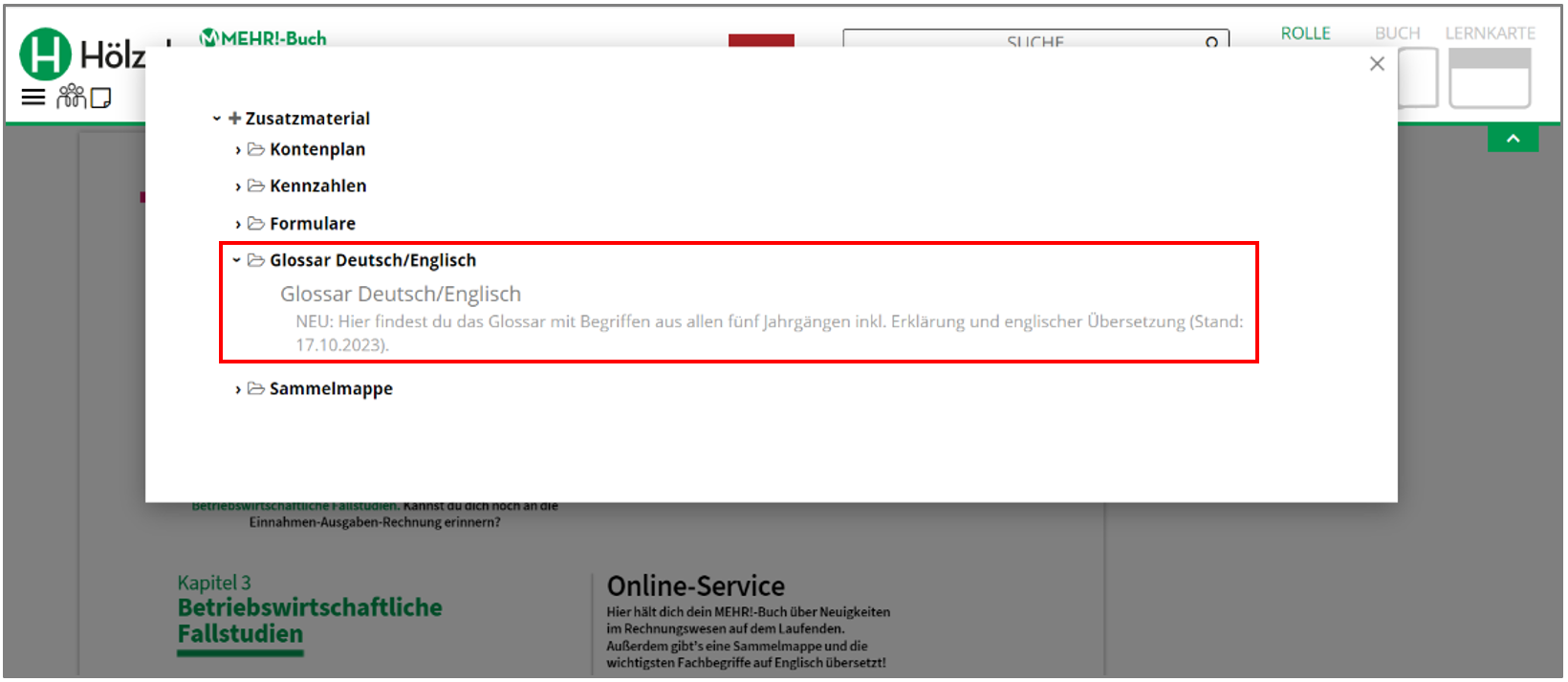Click the Formulare folder icon
The width and height of the screenshot is (1568, 682).
(256, 223)
